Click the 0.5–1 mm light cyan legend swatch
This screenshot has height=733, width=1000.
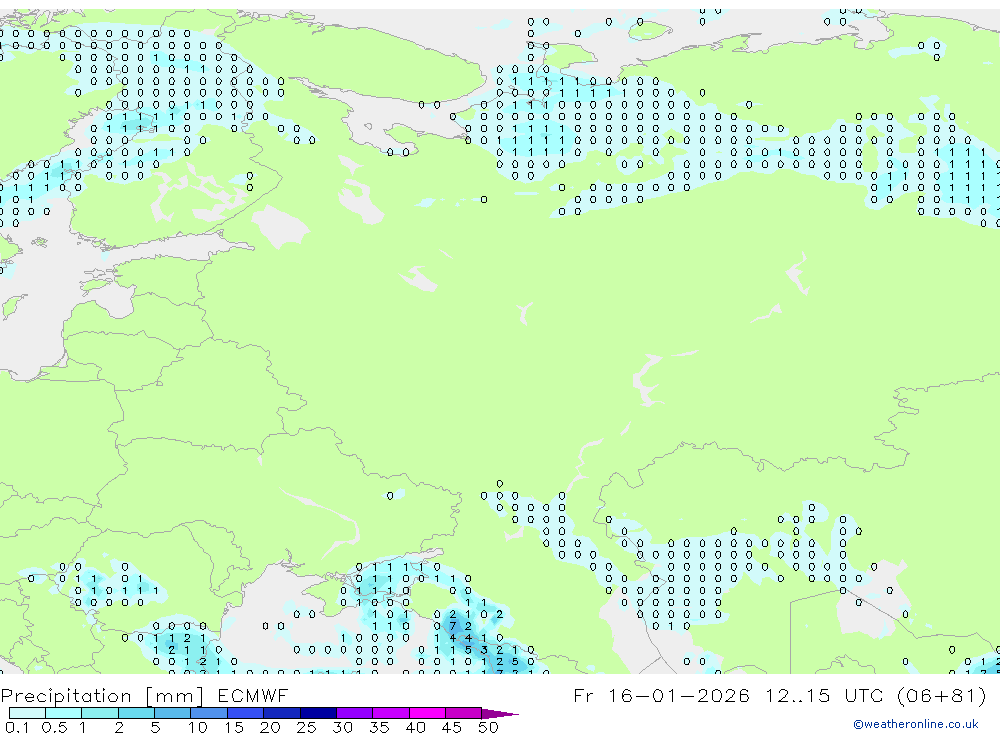[x=64, y=713]
